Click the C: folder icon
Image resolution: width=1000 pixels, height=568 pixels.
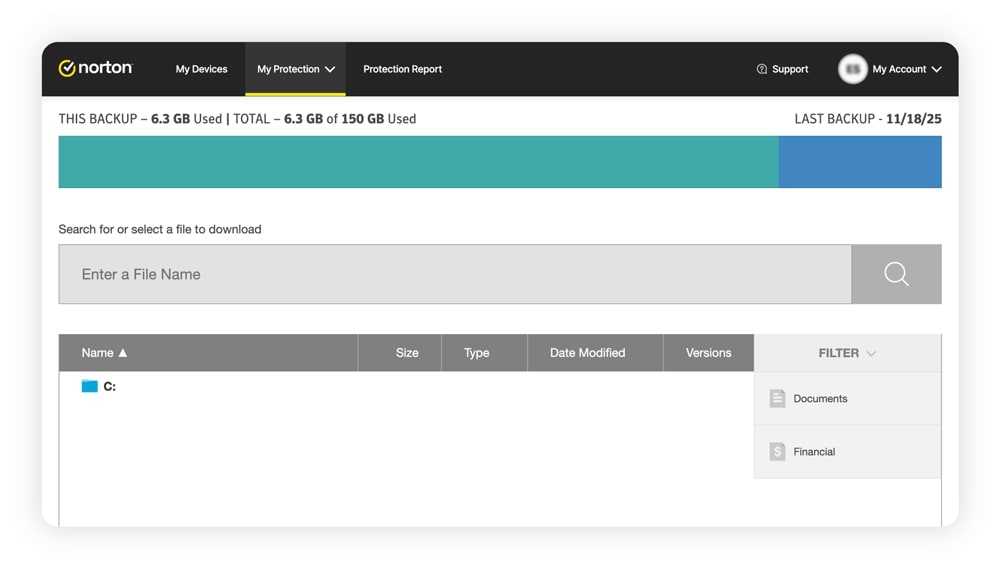89,386
